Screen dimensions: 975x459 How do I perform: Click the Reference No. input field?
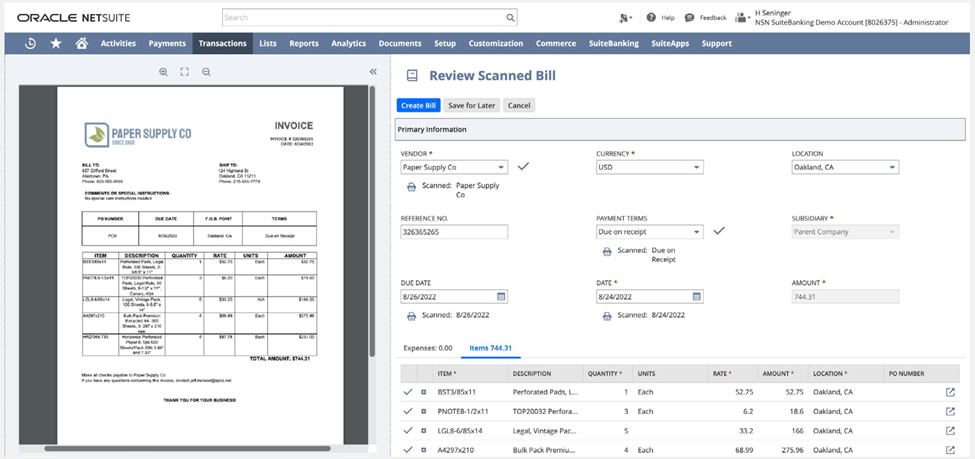(454, 232)
